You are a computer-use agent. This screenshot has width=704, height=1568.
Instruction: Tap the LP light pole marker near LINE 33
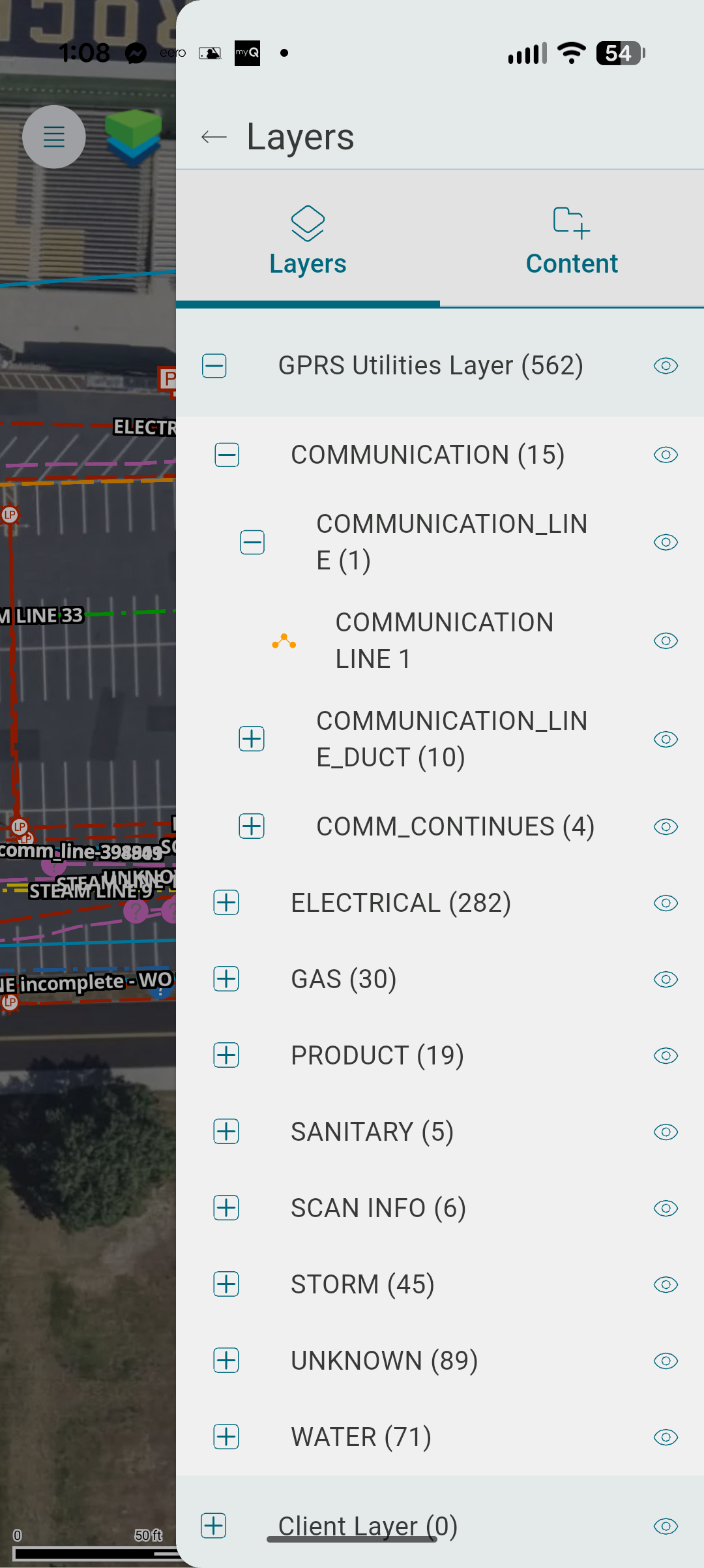tap(9, 515)
